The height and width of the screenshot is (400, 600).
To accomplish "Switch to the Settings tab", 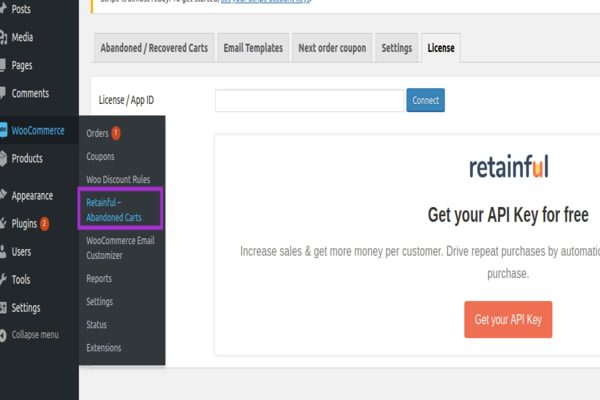I will (x=396, y=48).
